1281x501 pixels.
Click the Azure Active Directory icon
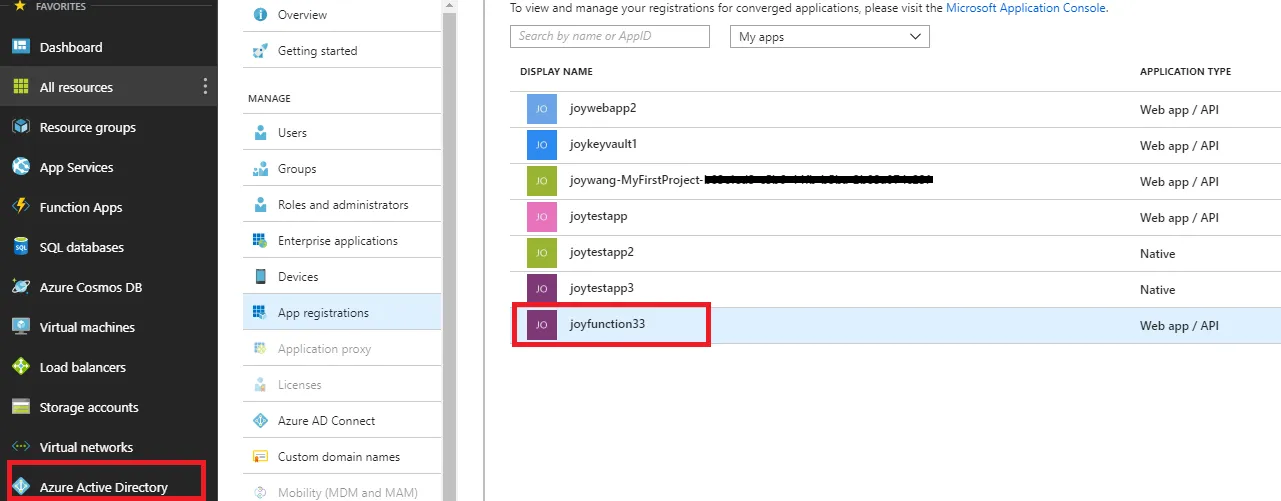(x=20, y=487)
